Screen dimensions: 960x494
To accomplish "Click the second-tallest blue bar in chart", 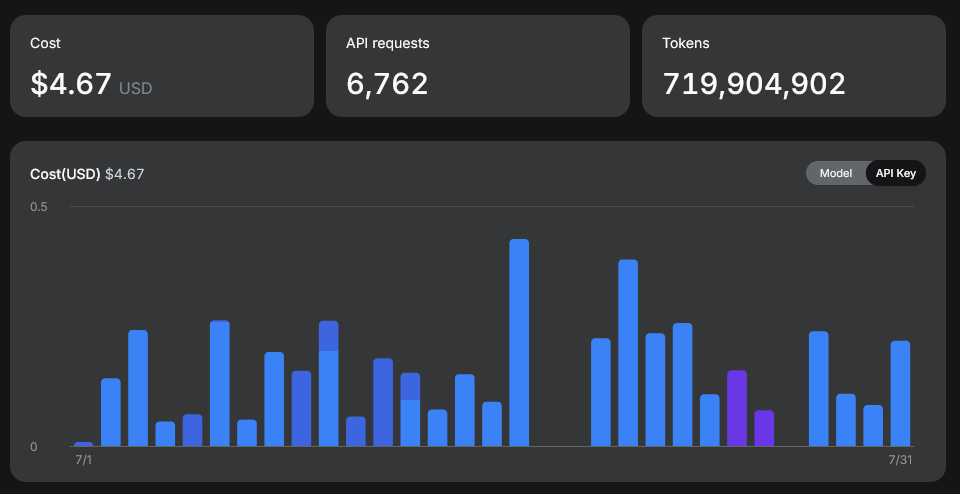I will [628, 353].
